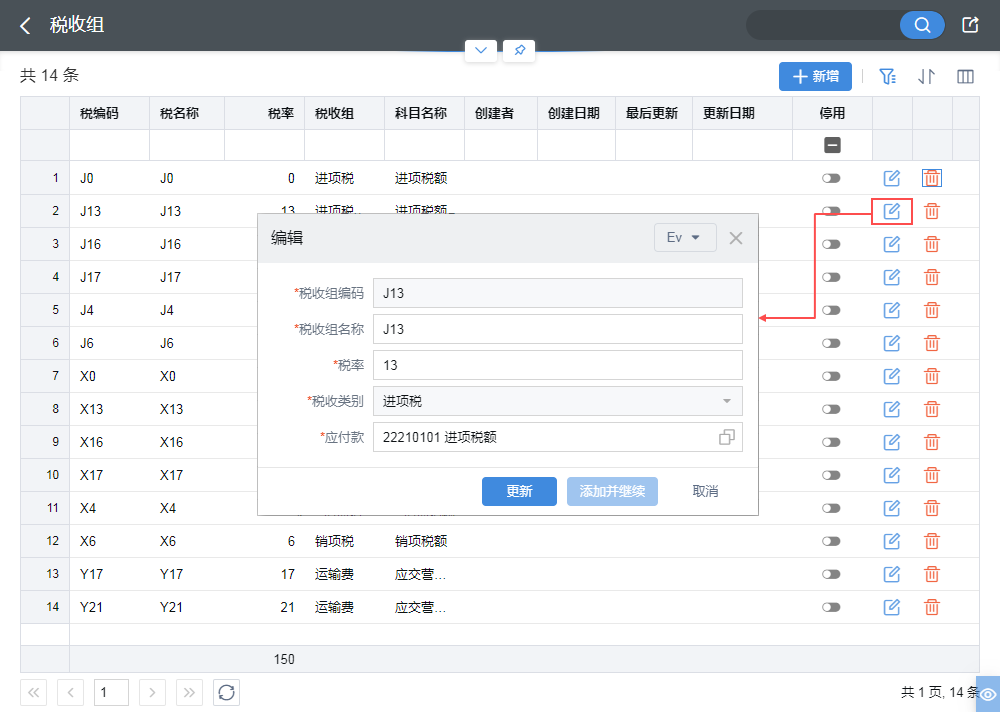Edit the J4 row

pos(892,310)
